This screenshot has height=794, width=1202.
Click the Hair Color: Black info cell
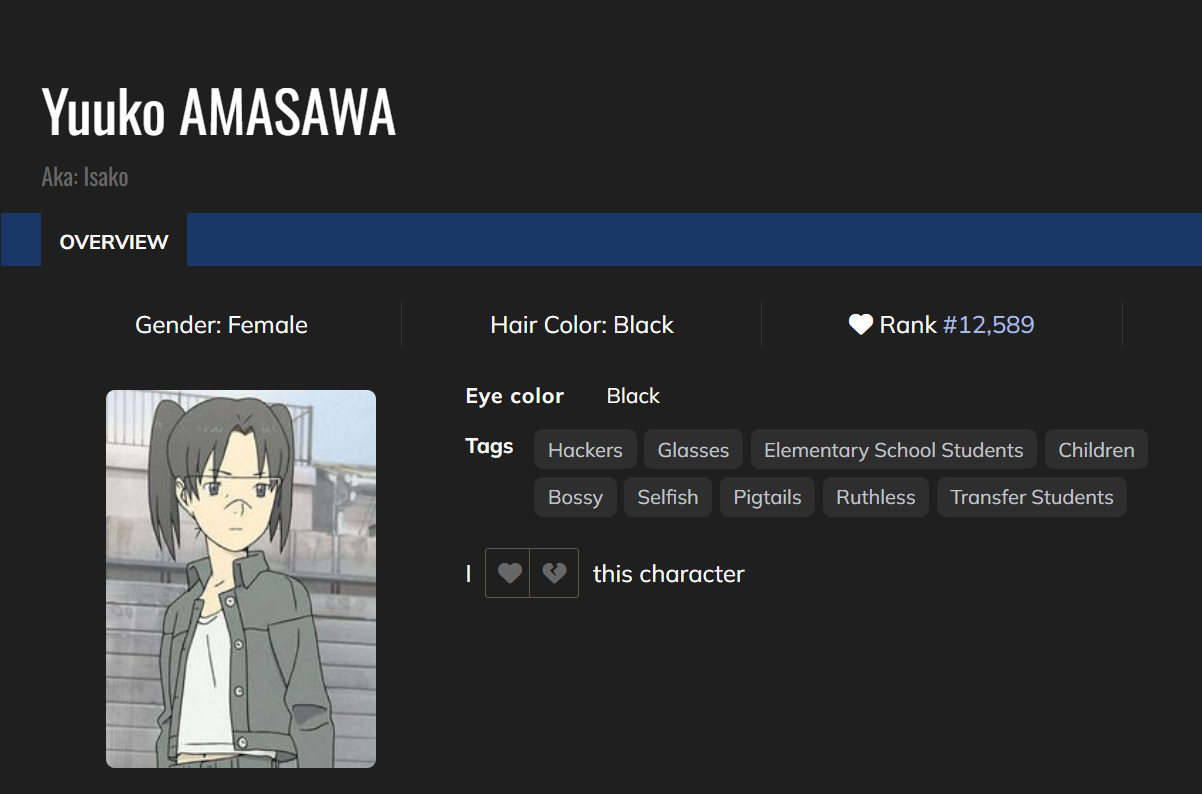click(x=582, y=325)
